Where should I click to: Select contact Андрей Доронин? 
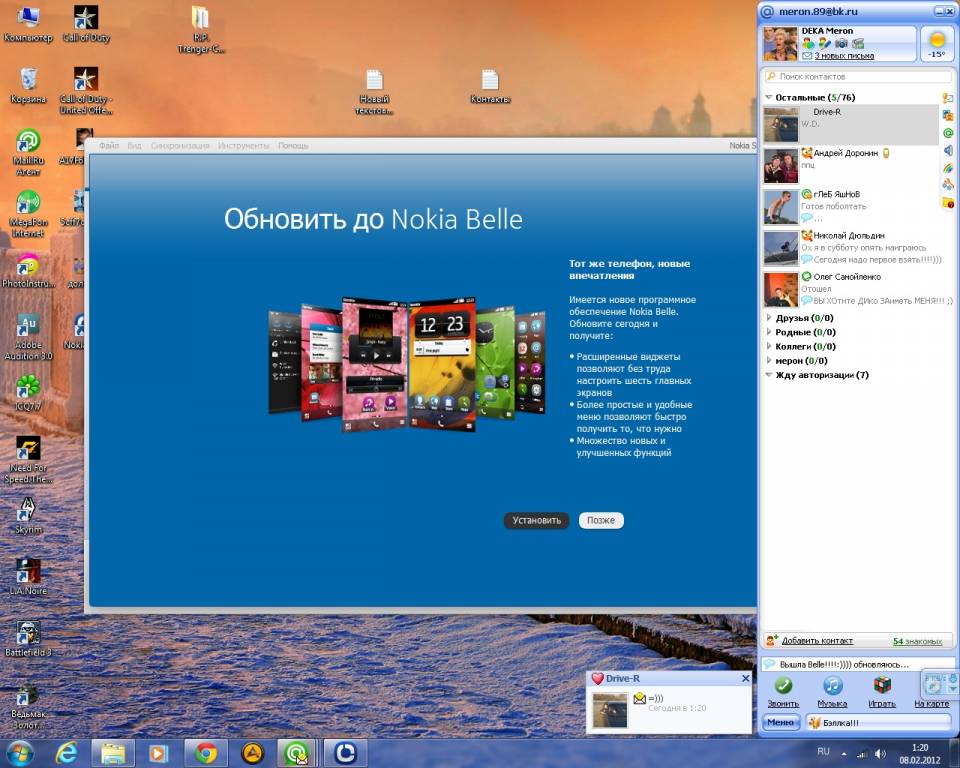point(851,165)
